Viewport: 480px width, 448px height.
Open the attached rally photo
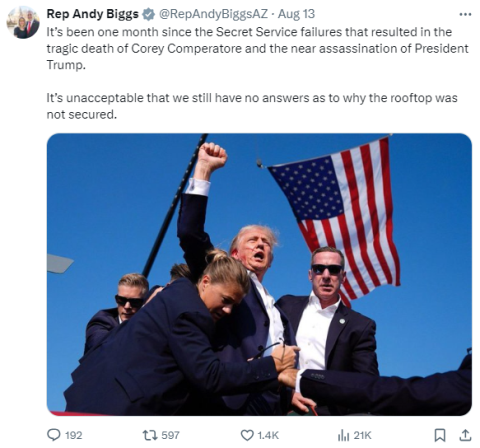click(x=259, y=274)
